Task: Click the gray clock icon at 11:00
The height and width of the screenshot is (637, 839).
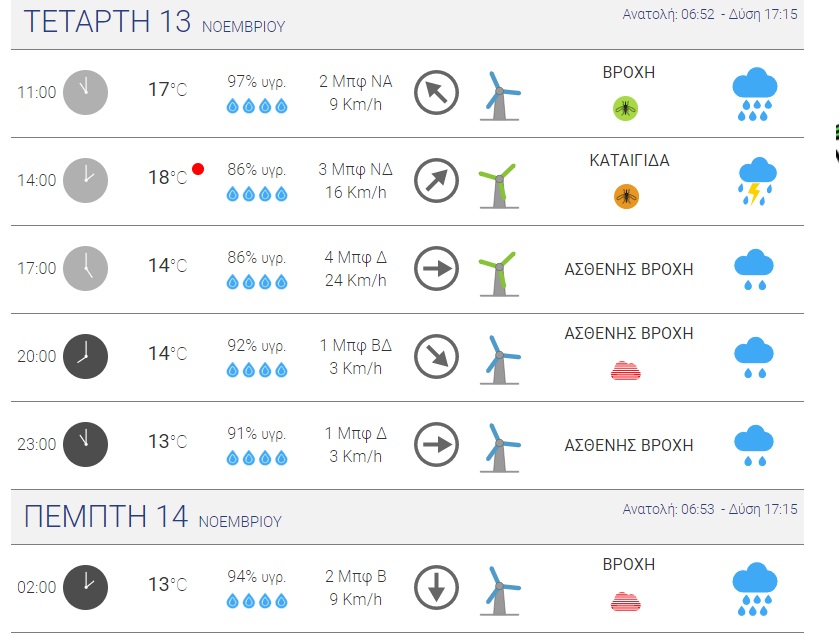Action: pos(85,92)
